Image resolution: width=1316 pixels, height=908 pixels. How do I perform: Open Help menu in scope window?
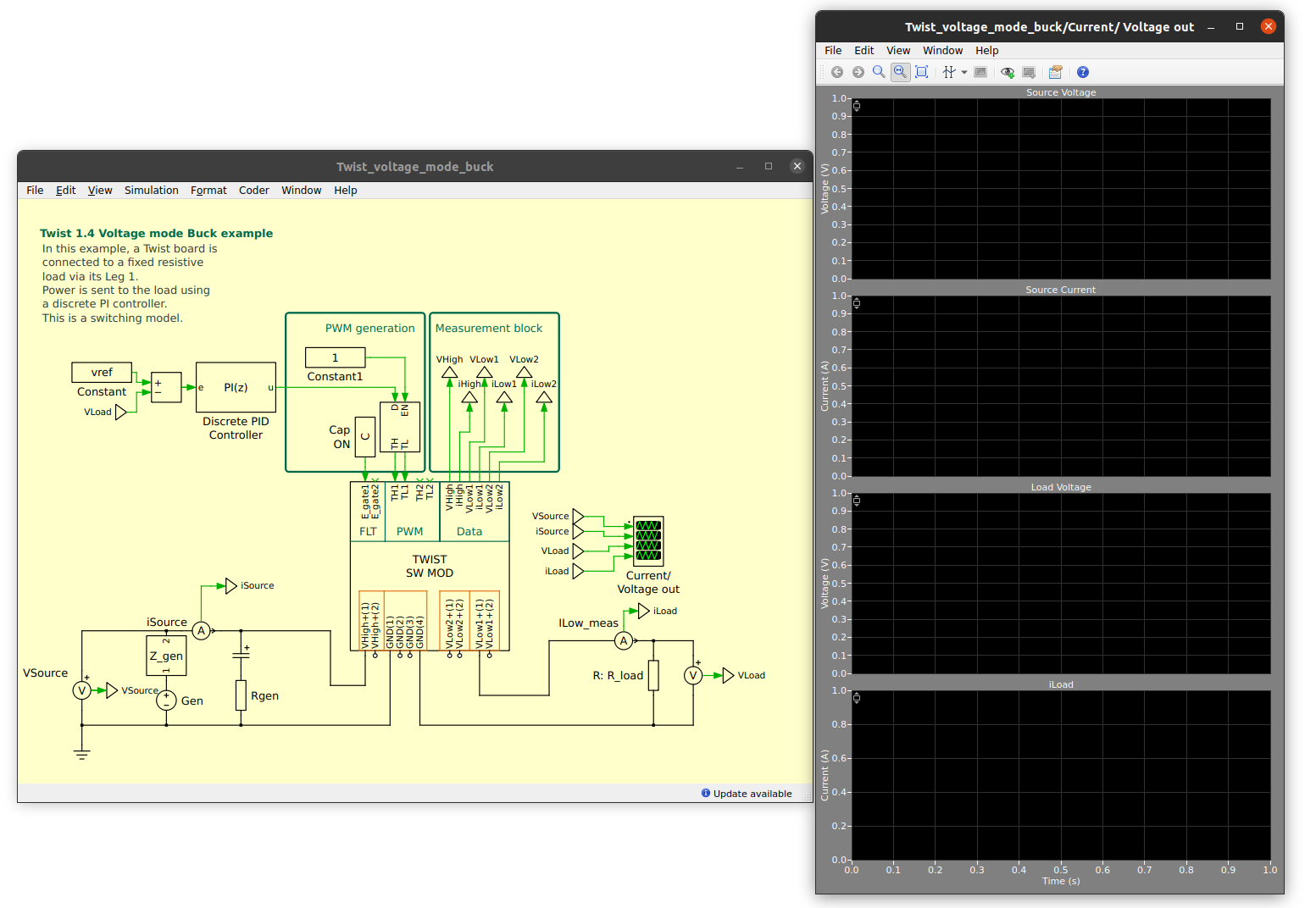pos(986,50)
